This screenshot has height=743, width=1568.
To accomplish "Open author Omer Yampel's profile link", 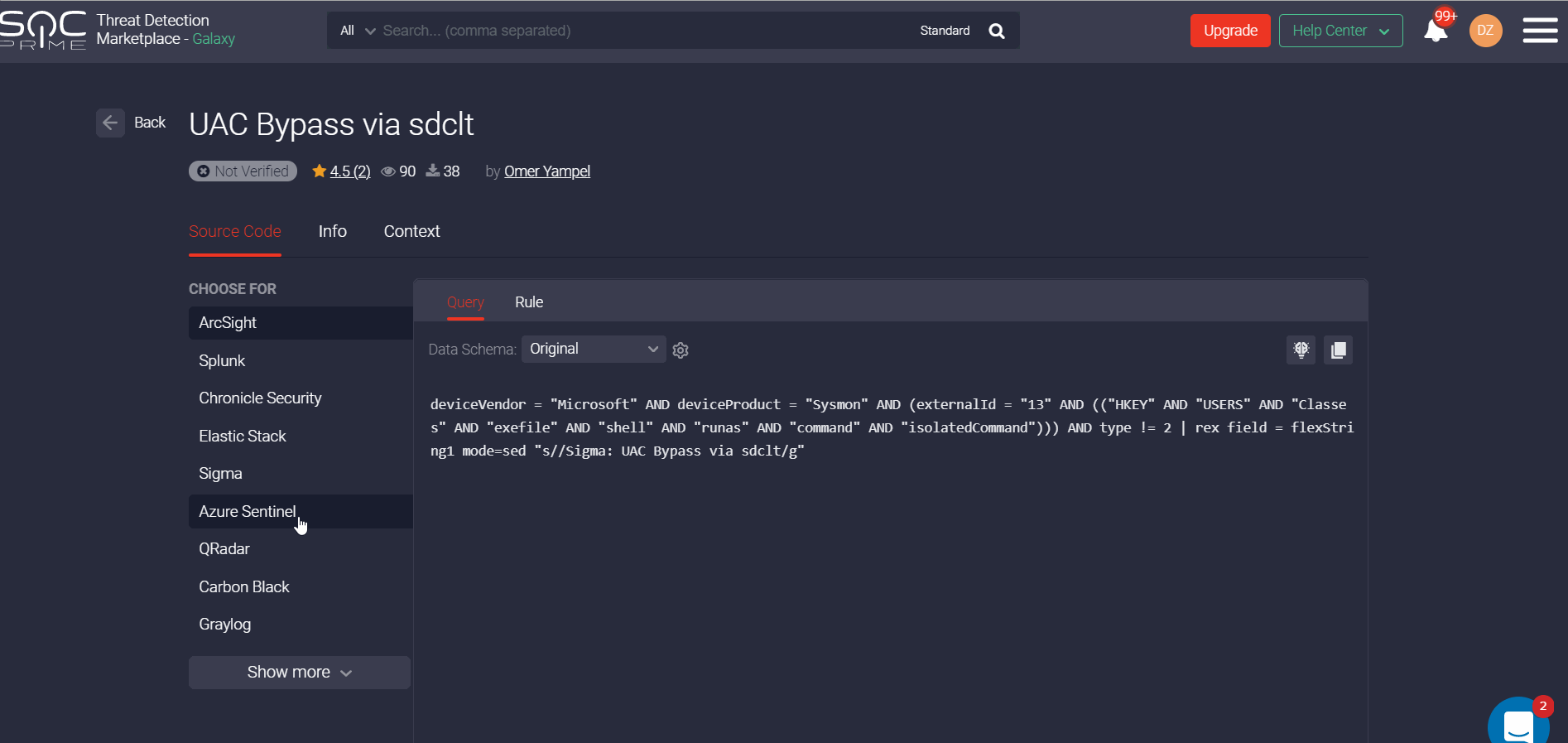I will coord(546,171).
